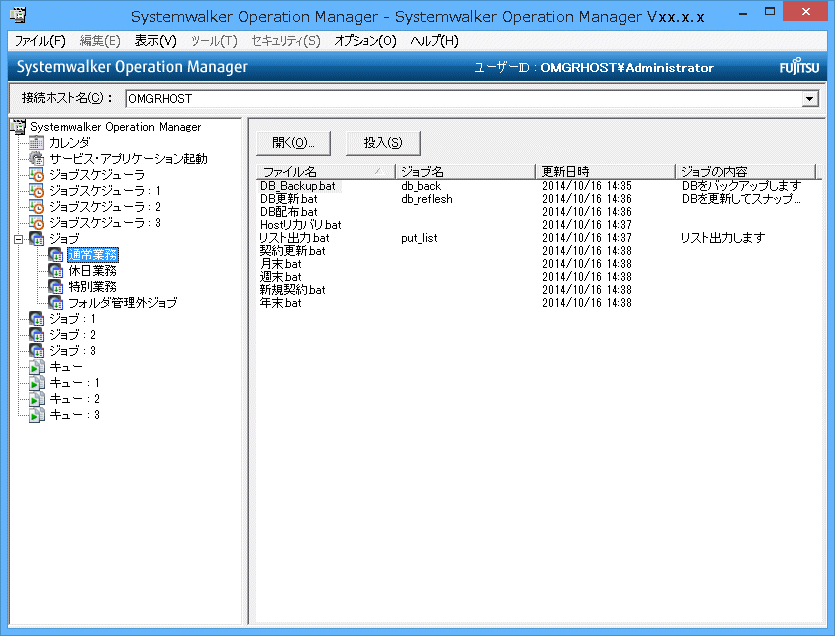Click job name put_list
The height and width of the screenshot is (636, 835).
(420, 238)
